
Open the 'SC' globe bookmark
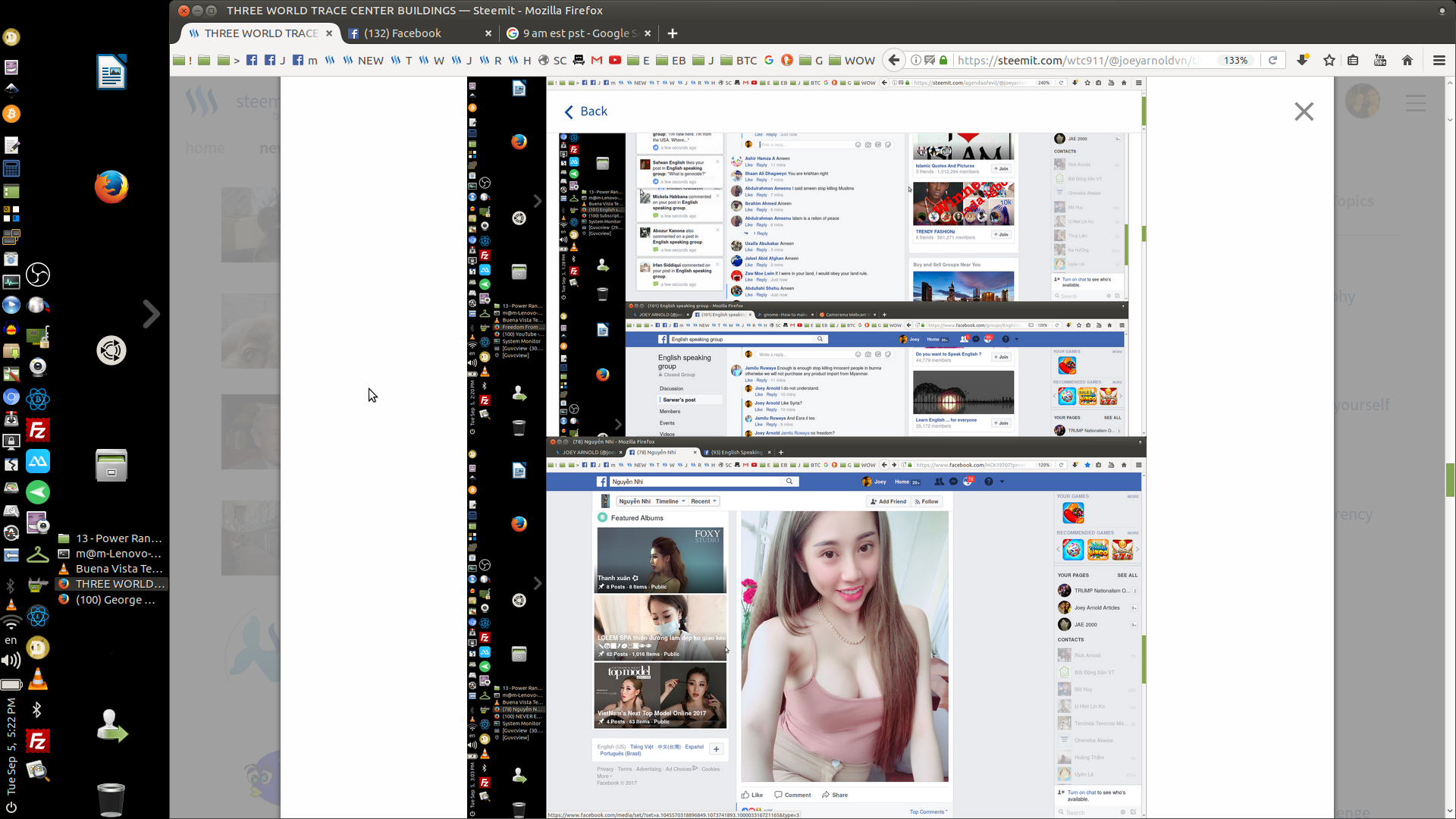[552, 60]
